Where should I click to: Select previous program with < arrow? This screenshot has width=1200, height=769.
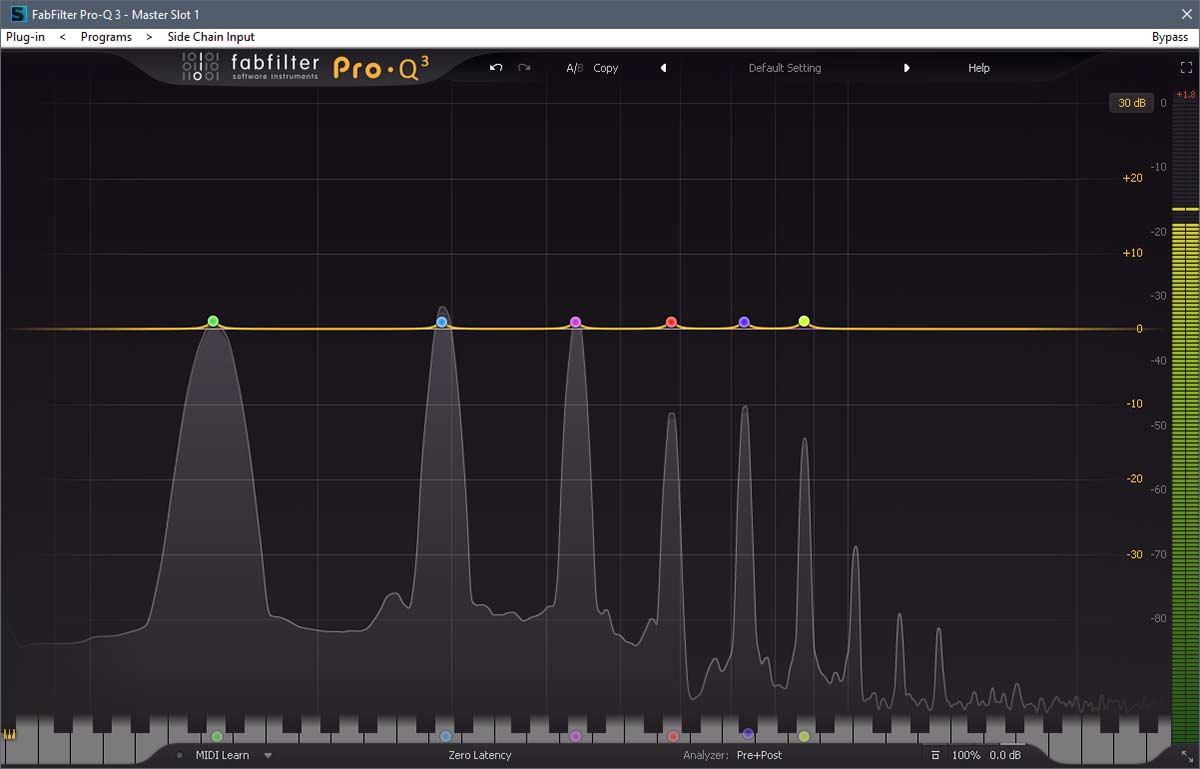(63, 37)
